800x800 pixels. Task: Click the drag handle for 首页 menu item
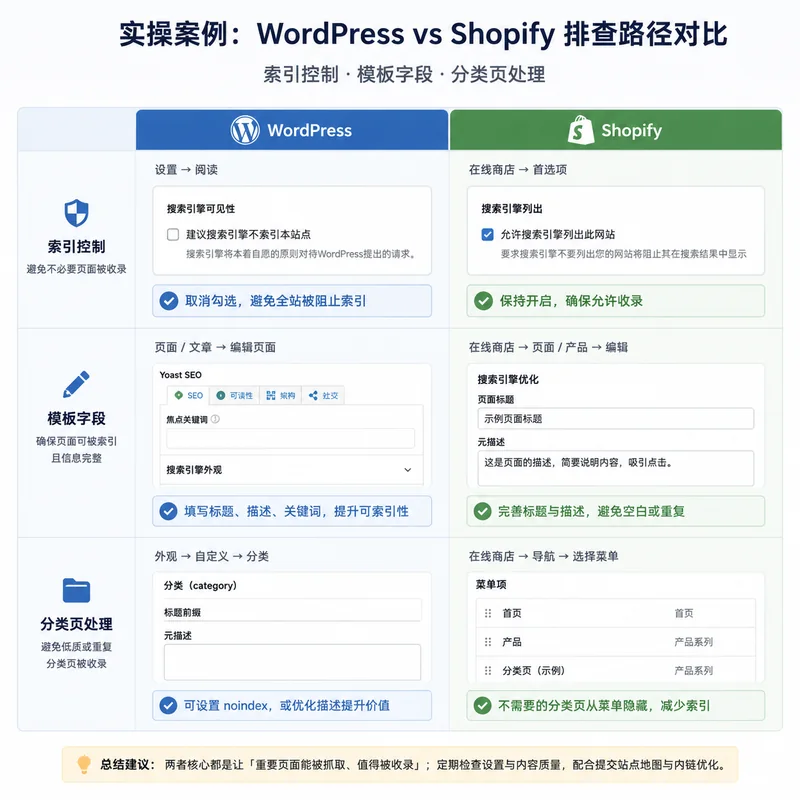click(x=488, y=613)
